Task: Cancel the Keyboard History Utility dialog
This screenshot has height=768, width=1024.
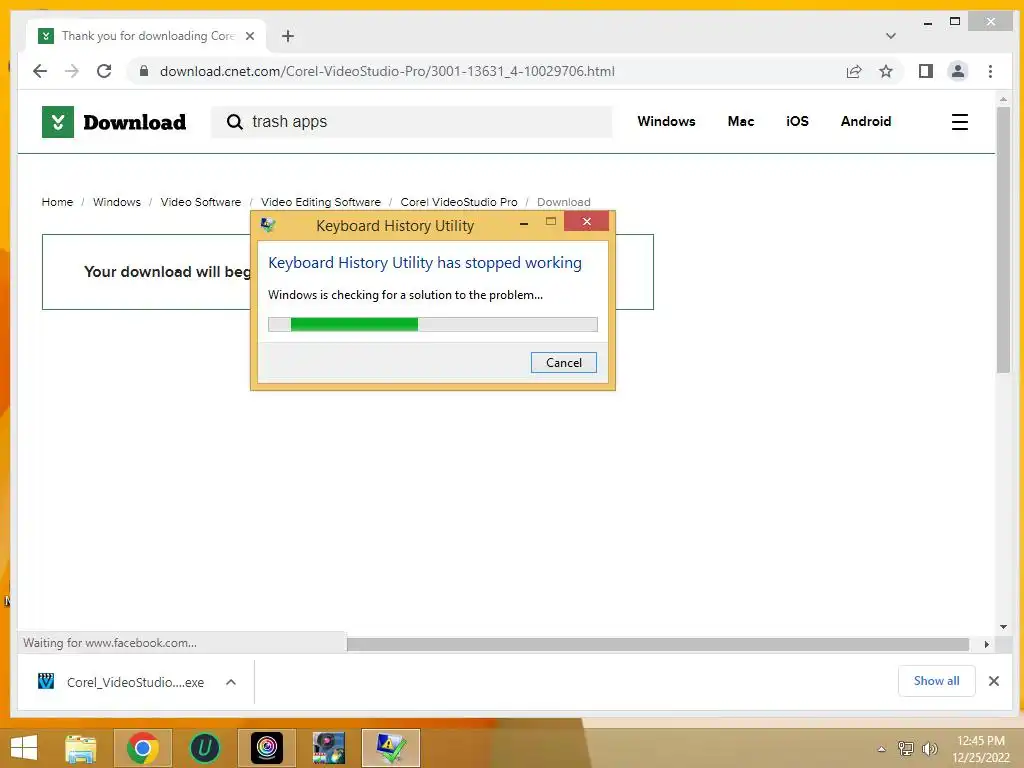Action: pyautogui.click(x=564, y=362)
